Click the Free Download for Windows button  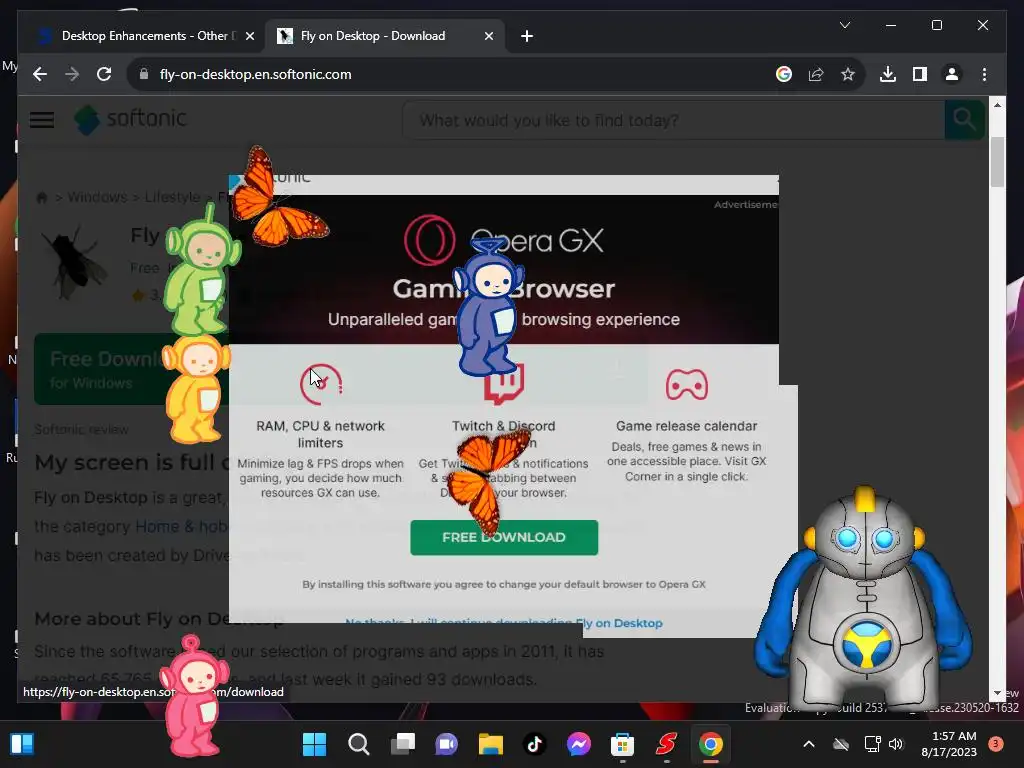(x=131, y=369)
